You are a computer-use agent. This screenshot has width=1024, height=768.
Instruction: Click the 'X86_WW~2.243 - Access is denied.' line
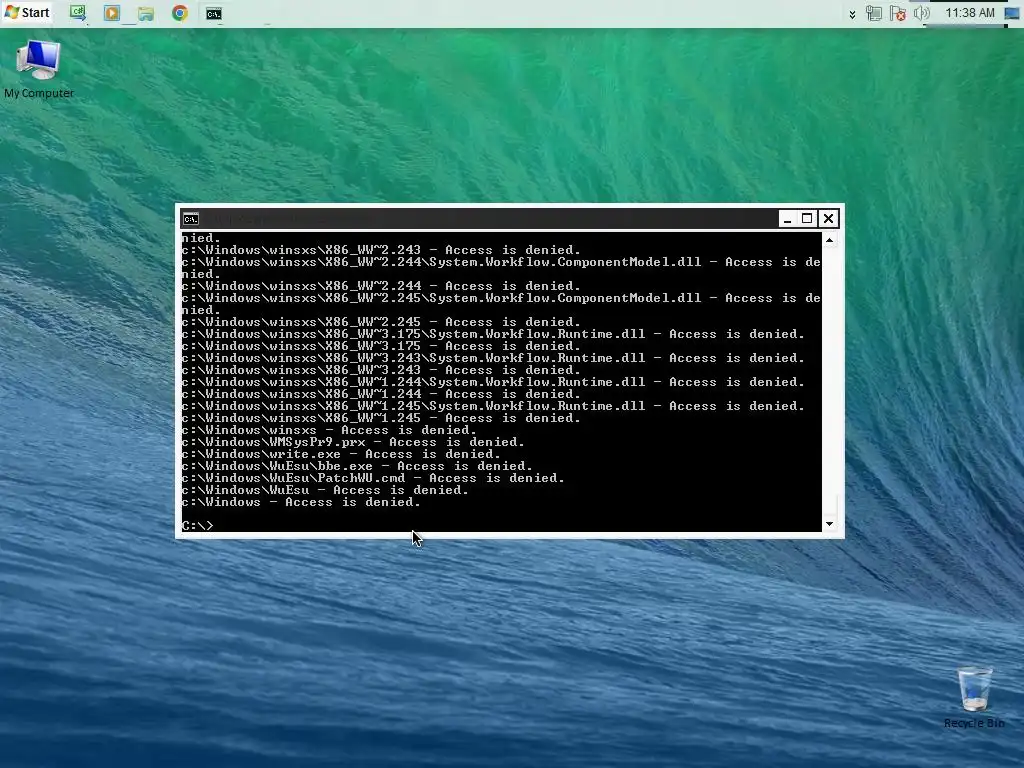[x=381, y=250]
